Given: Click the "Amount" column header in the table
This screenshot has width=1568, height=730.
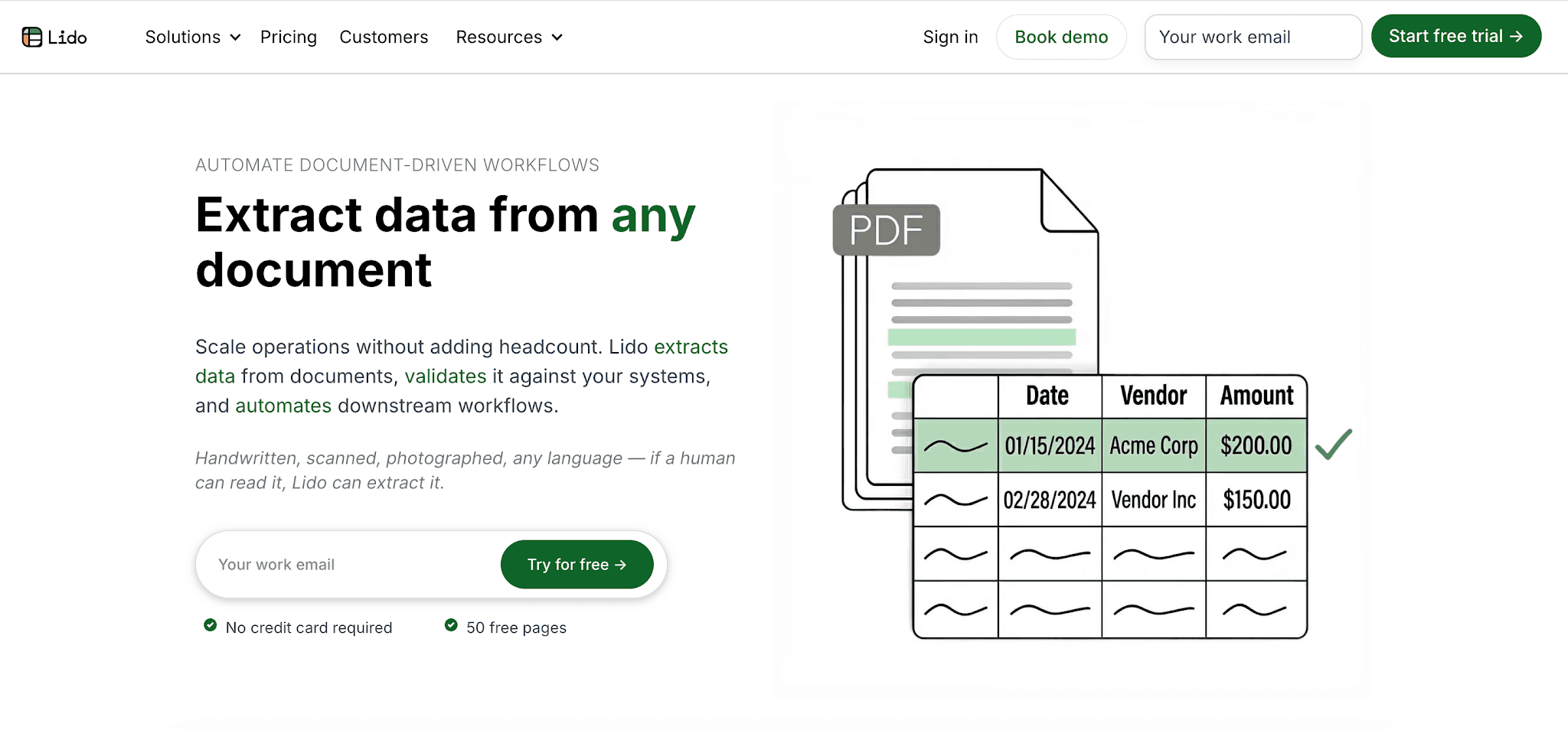Looking at the screenshot, I should click(x=1257, y=396).
